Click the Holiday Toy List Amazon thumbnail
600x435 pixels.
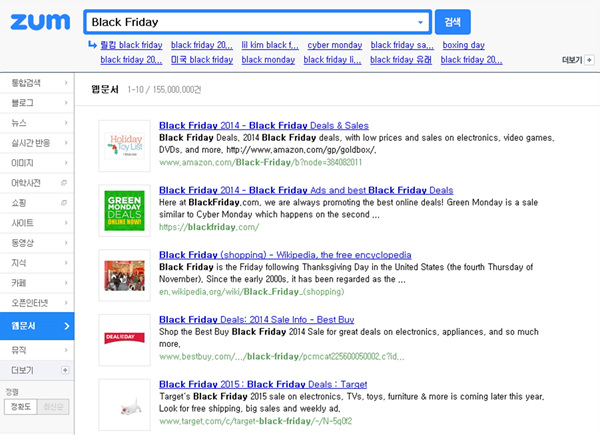point(124,146)
